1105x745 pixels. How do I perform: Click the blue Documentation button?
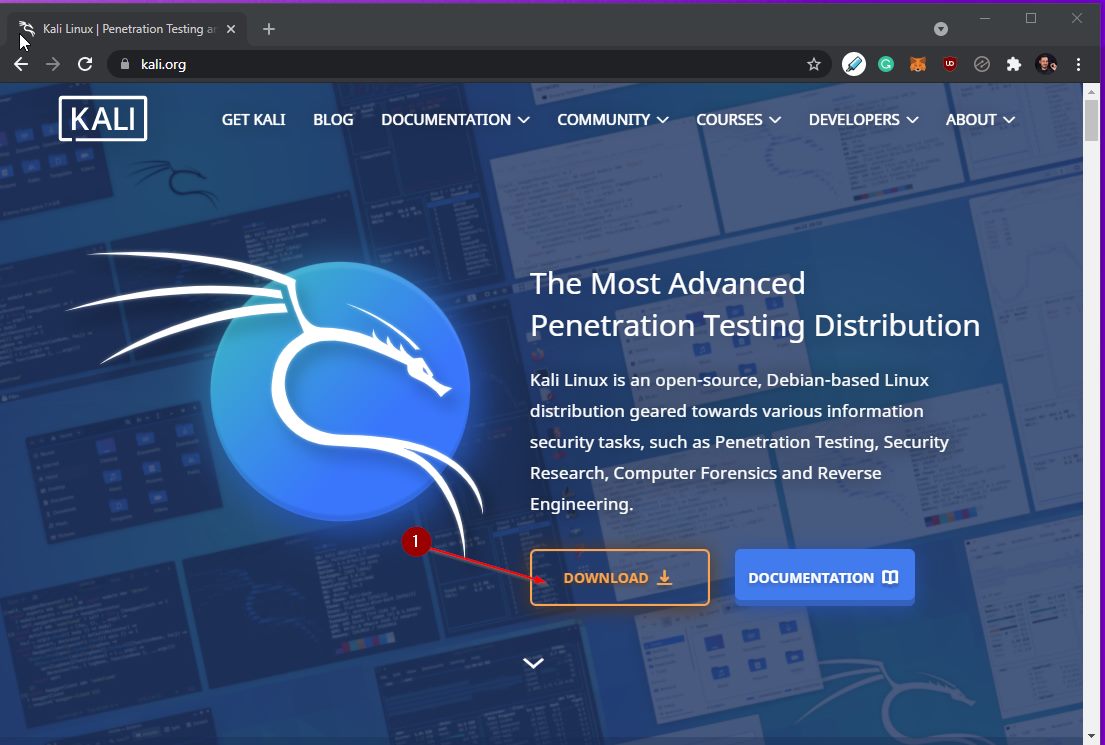(824, 577)
